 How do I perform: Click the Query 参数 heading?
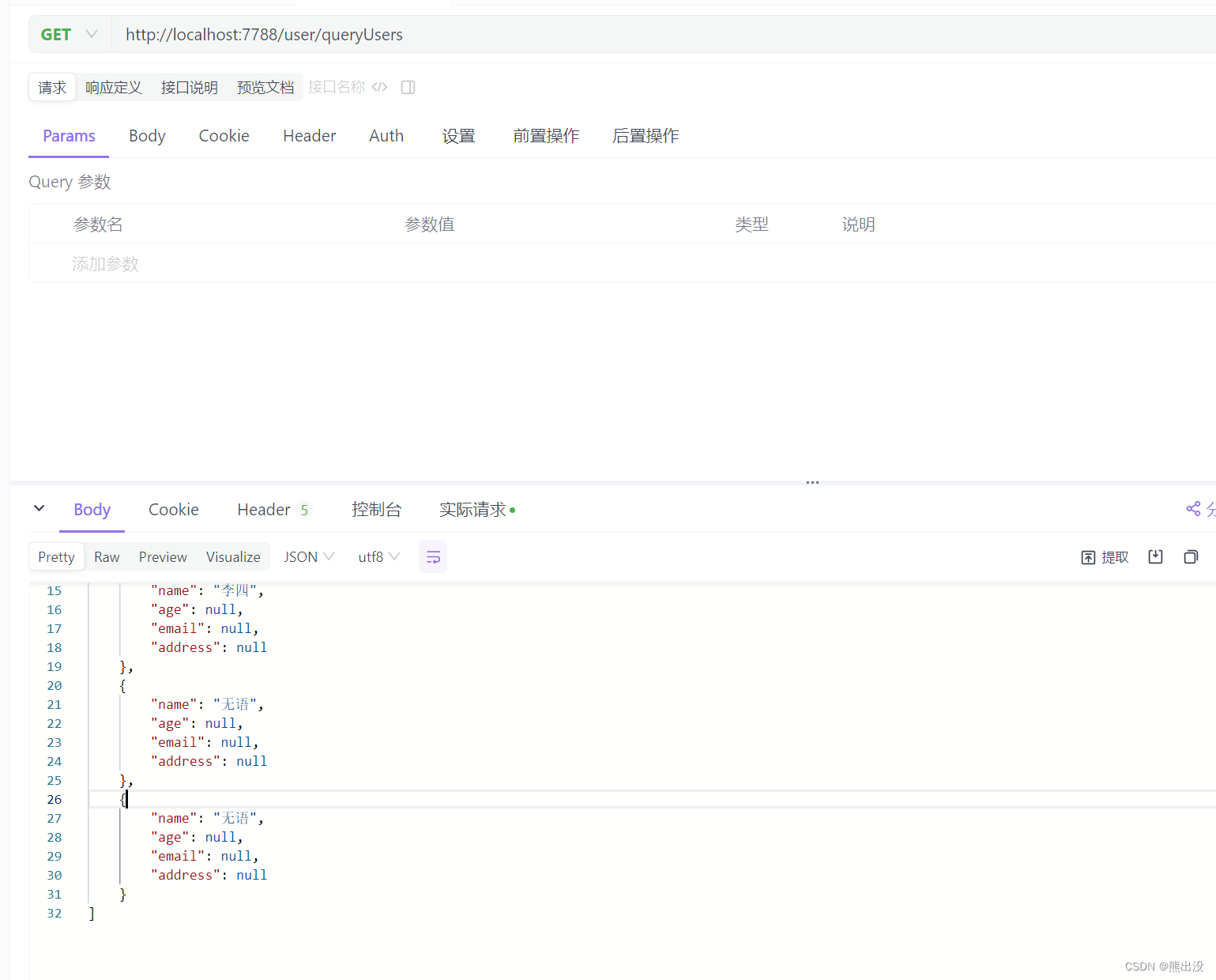point(70,182)
